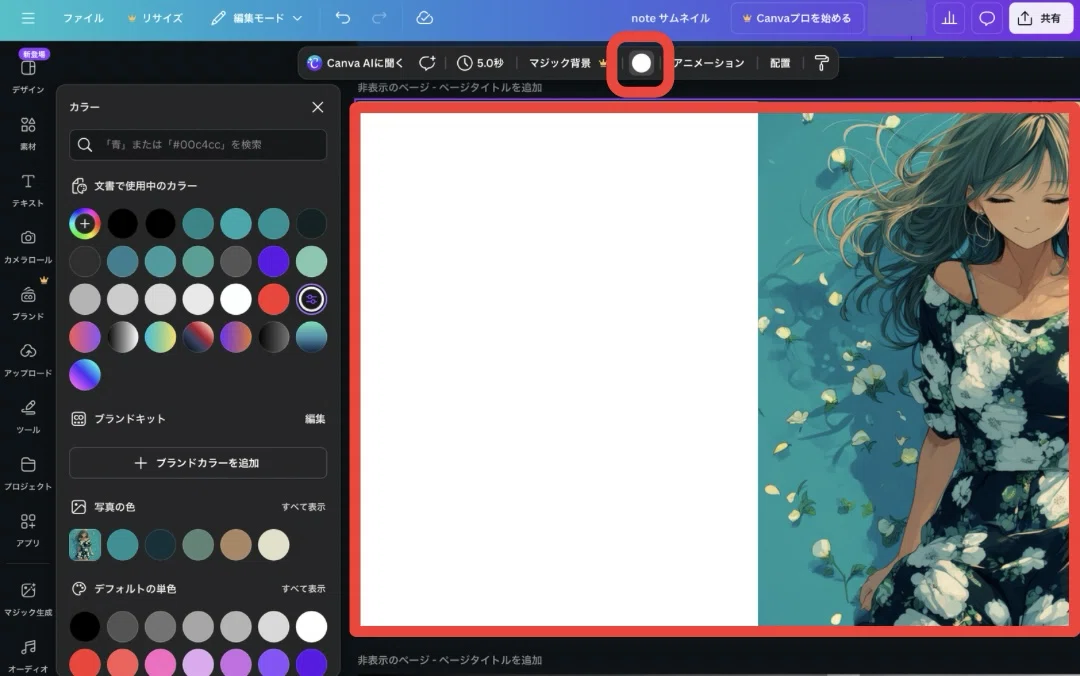Select the tan photo color swatch
This screenshot has width=1080, height=676.
236,545
